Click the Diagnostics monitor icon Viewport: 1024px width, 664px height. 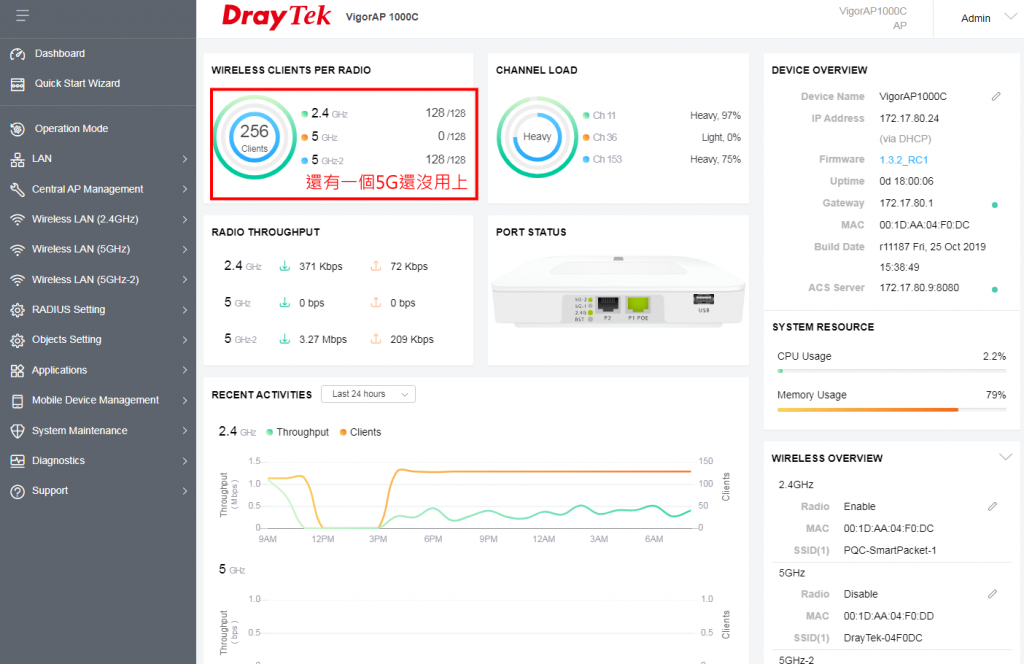pyautogui.click(x=18, y=461)
